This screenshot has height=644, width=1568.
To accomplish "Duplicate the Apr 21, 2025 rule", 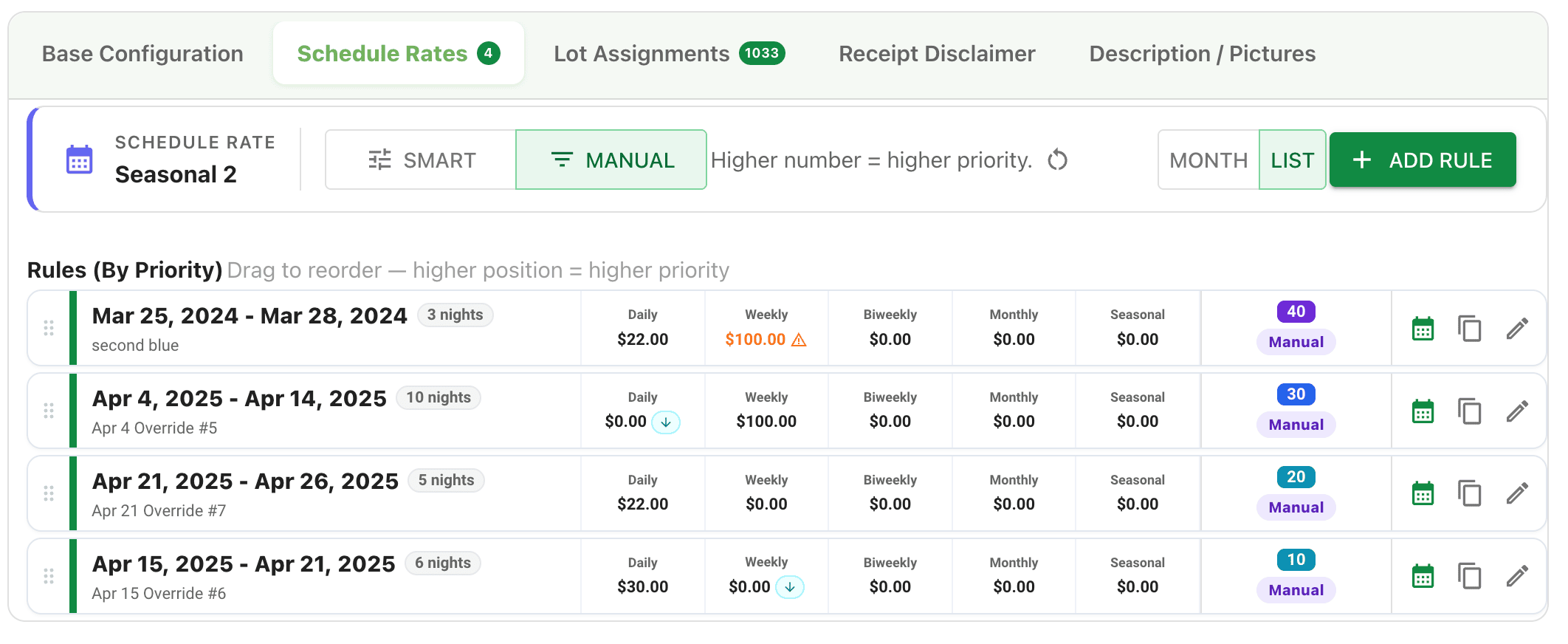I will tap(1469, 494).
